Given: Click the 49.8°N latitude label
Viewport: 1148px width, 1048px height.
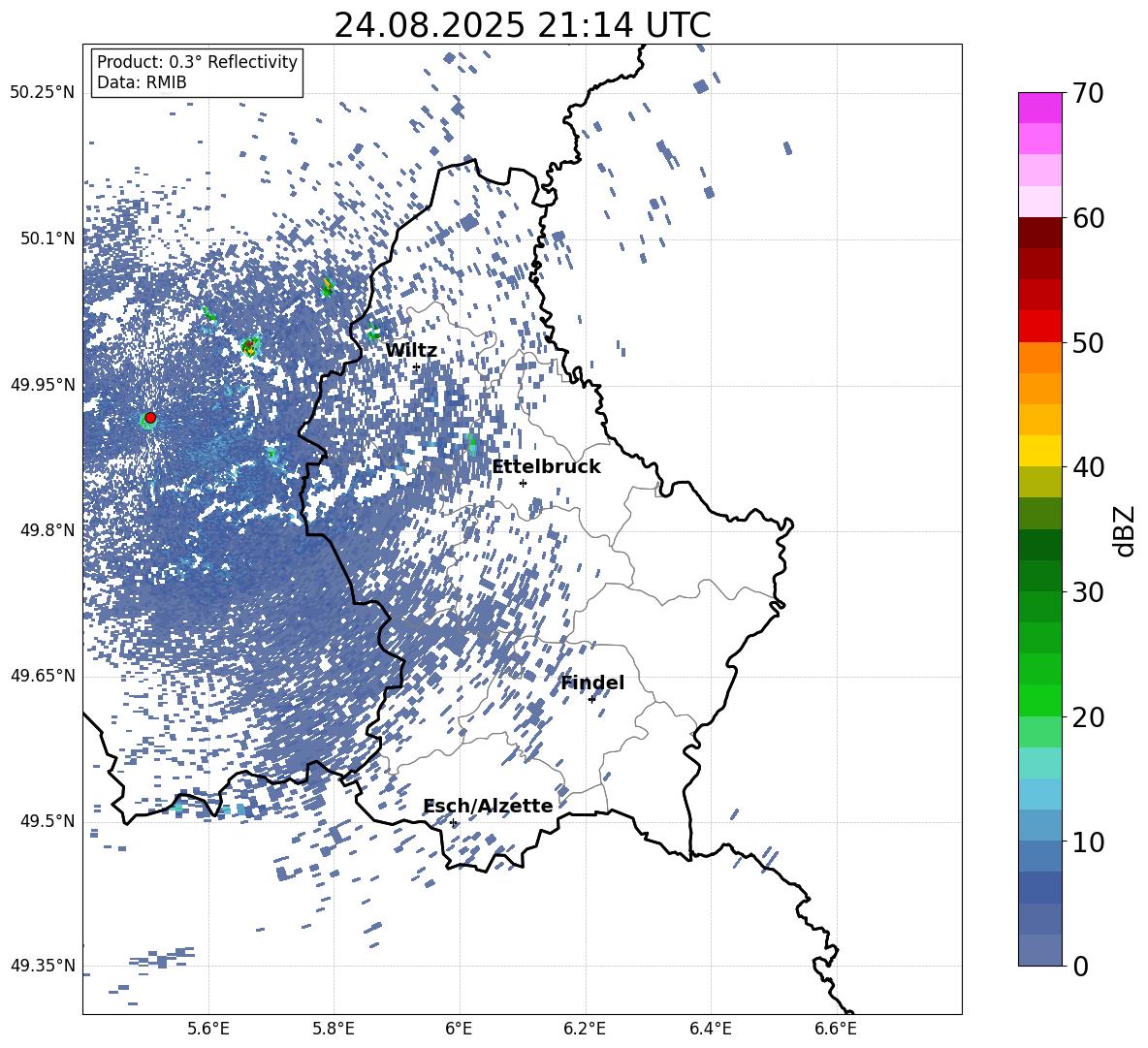Looking at the screenshot, I should (x=47, y=530).
